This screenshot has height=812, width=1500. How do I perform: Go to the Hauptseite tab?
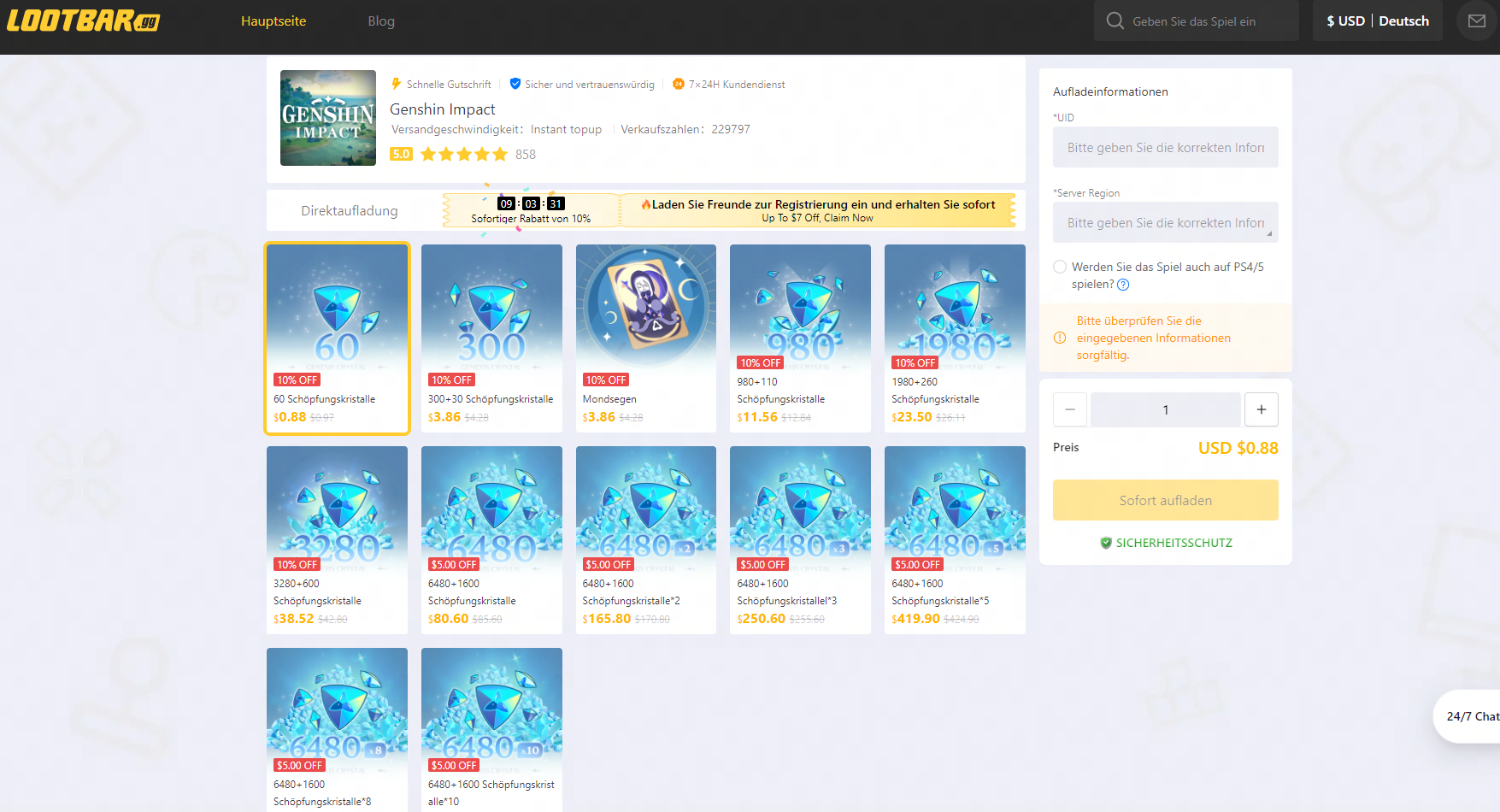pos(274,21)
